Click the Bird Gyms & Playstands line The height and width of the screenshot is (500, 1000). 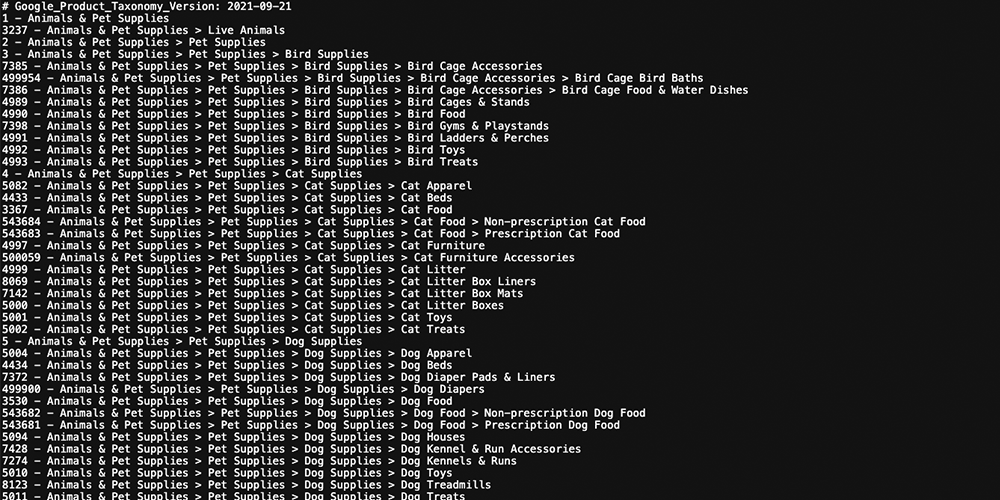[275, 126]
